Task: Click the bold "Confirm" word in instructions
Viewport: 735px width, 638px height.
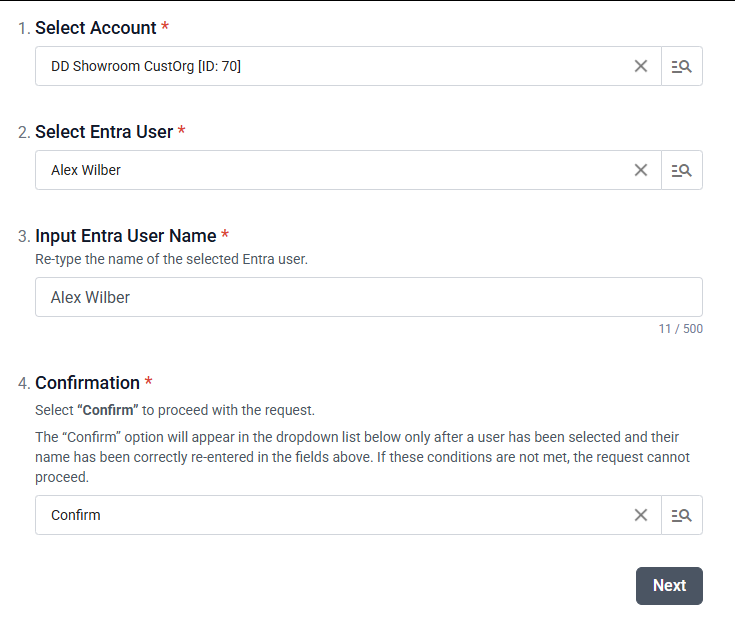Action: (x=108, y=411)
